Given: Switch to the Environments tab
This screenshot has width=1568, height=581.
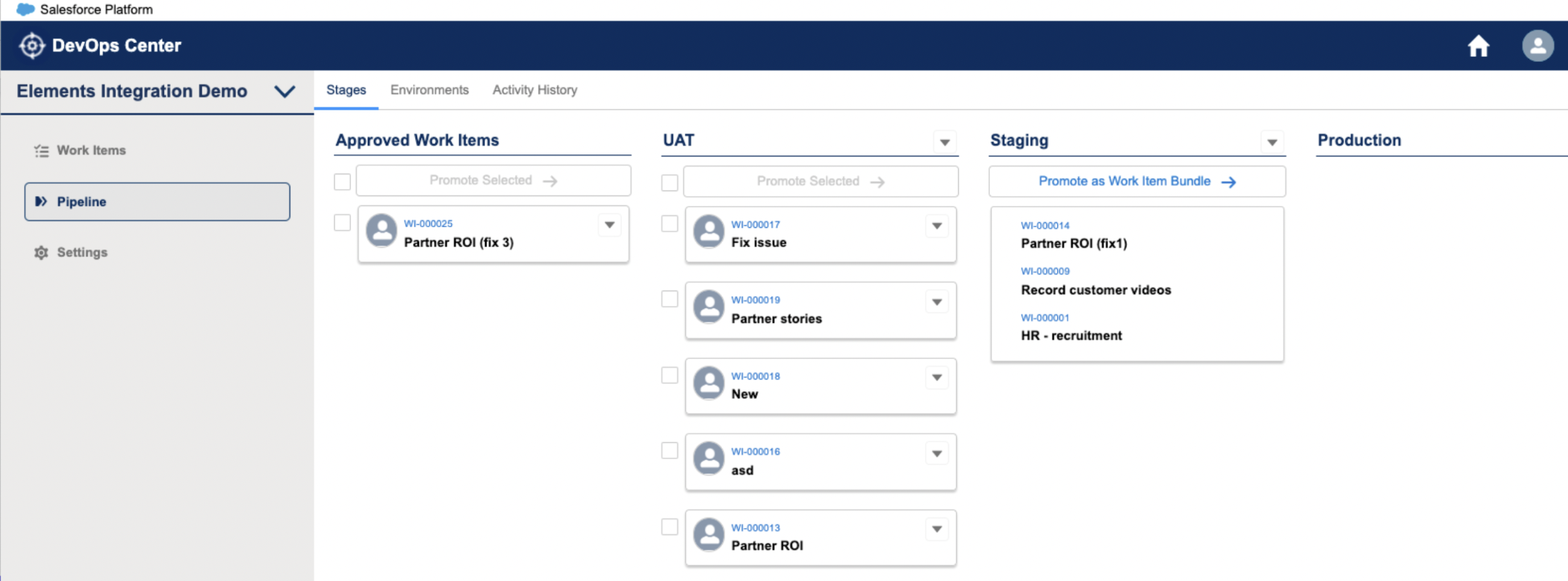Looking at the screenshot, I should point(430,90).
